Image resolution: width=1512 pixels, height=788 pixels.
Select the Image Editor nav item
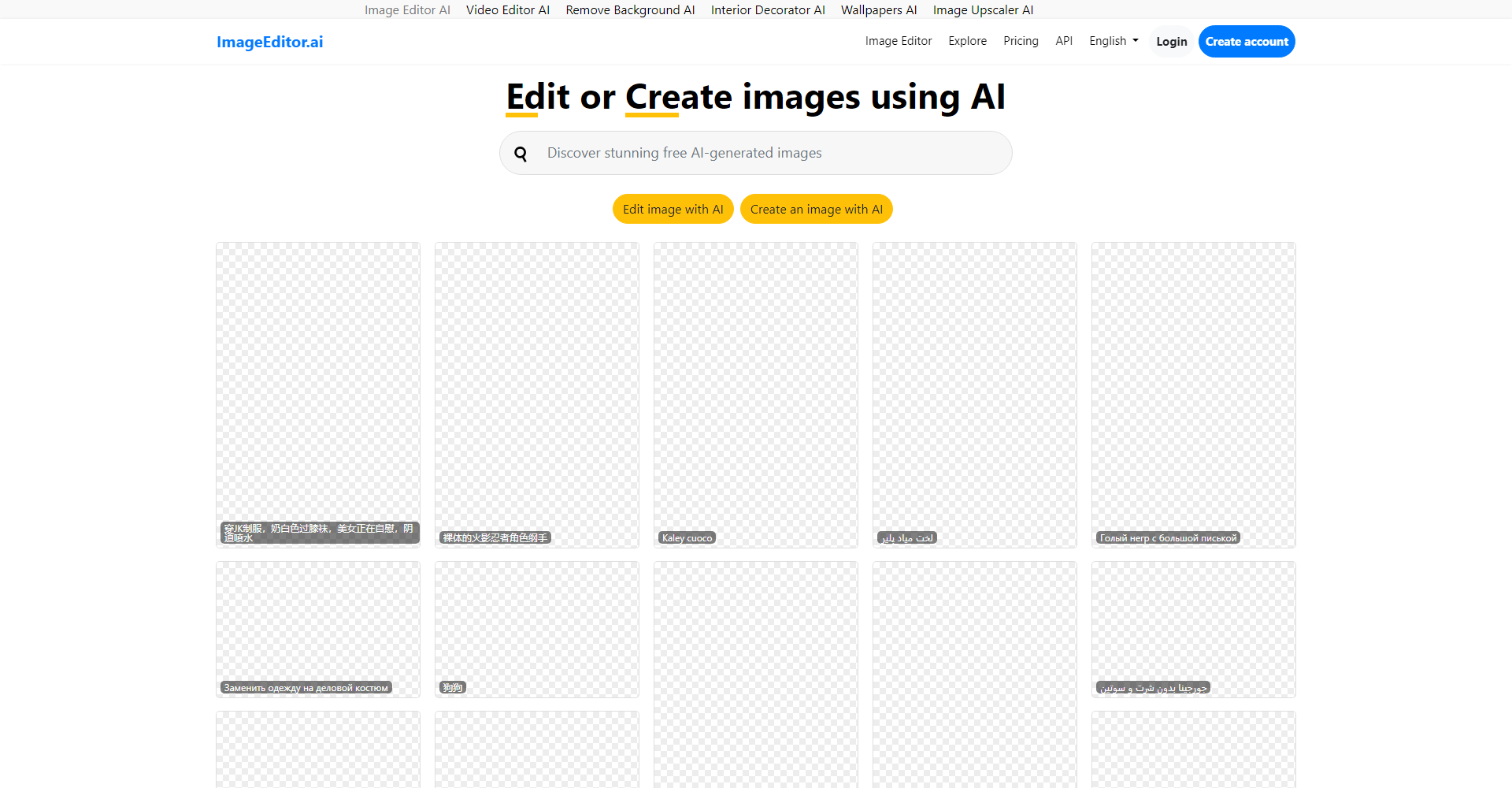[x=898, y=41]
